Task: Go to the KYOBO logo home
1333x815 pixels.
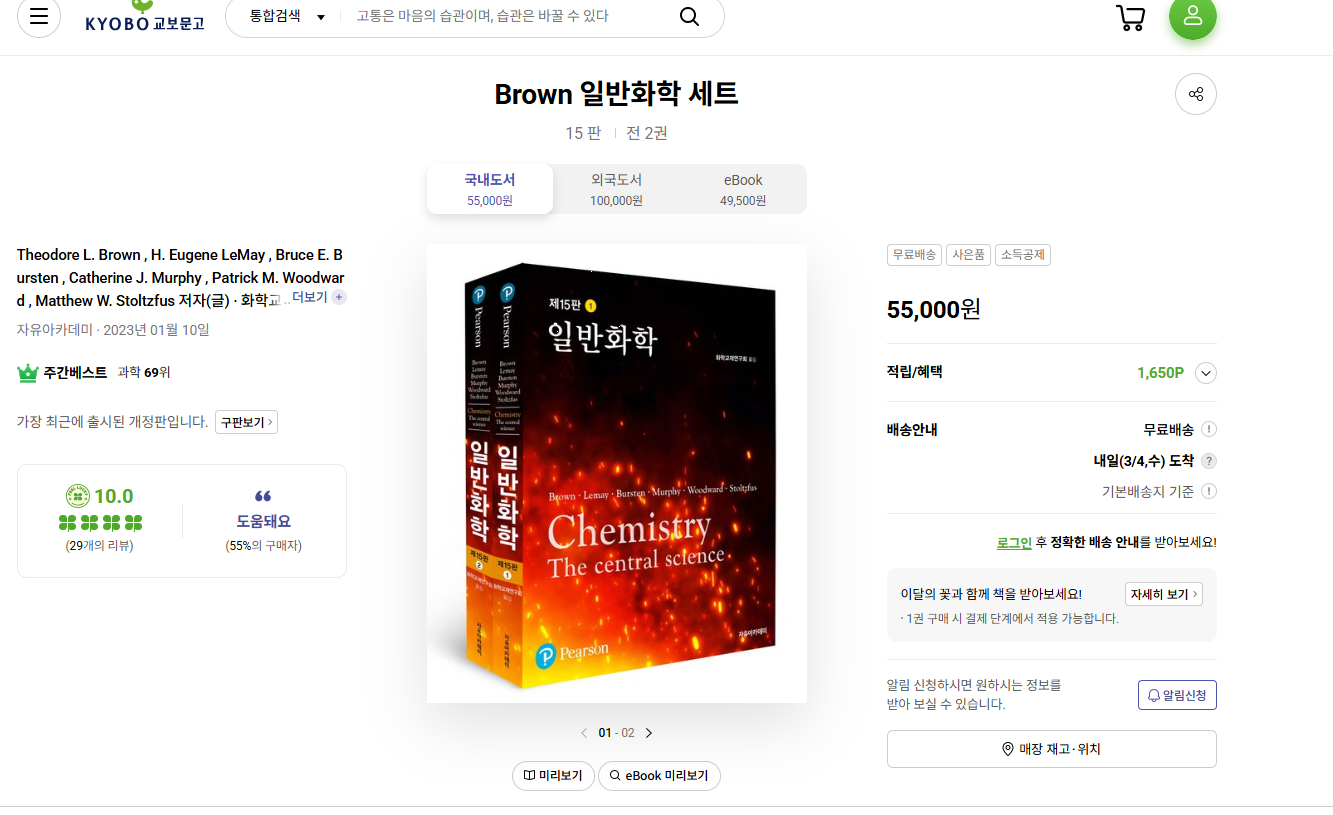Action: [145, 18]
